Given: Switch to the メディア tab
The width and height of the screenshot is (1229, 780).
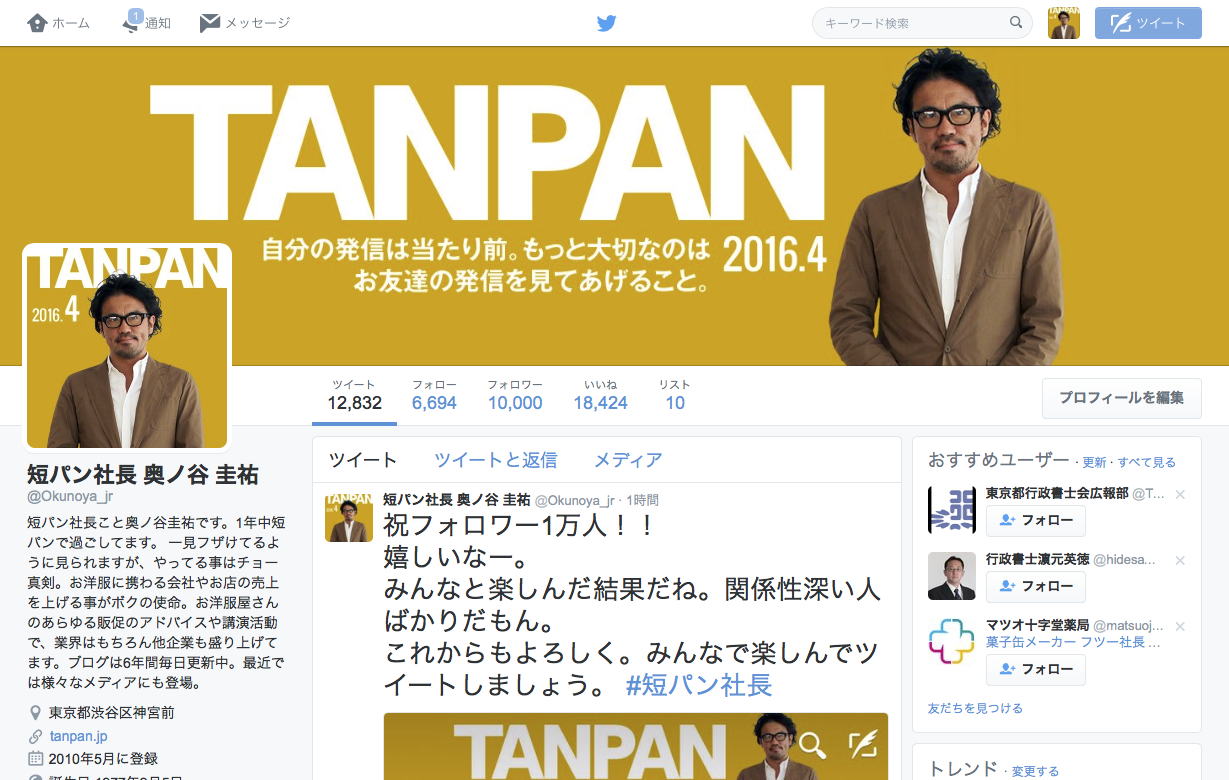Looking at the screenshot, I should point(628,460).
